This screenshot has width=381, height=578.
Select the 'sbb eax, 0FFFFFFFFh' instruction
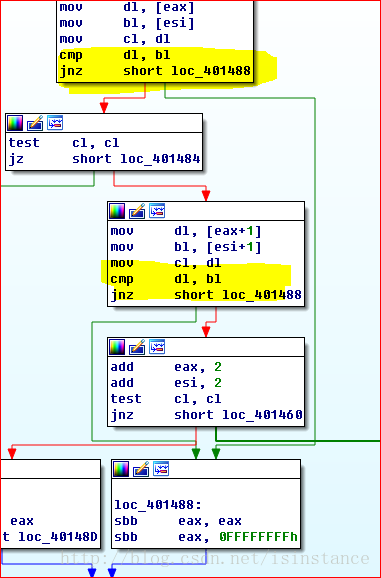pos(206,537)
